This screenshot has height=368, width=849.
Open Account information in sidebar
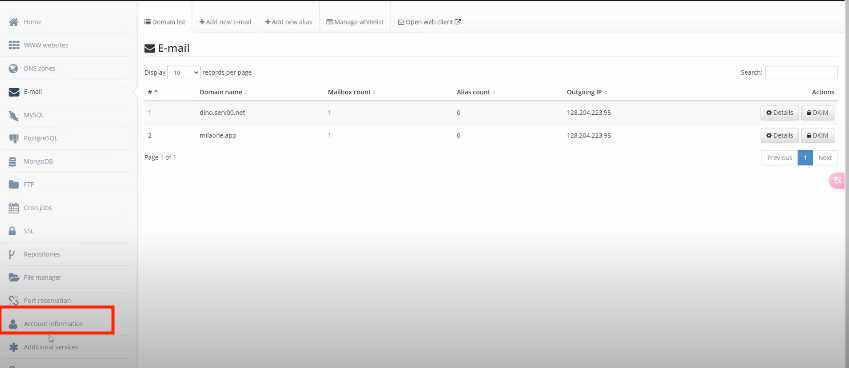pos(53,324)
